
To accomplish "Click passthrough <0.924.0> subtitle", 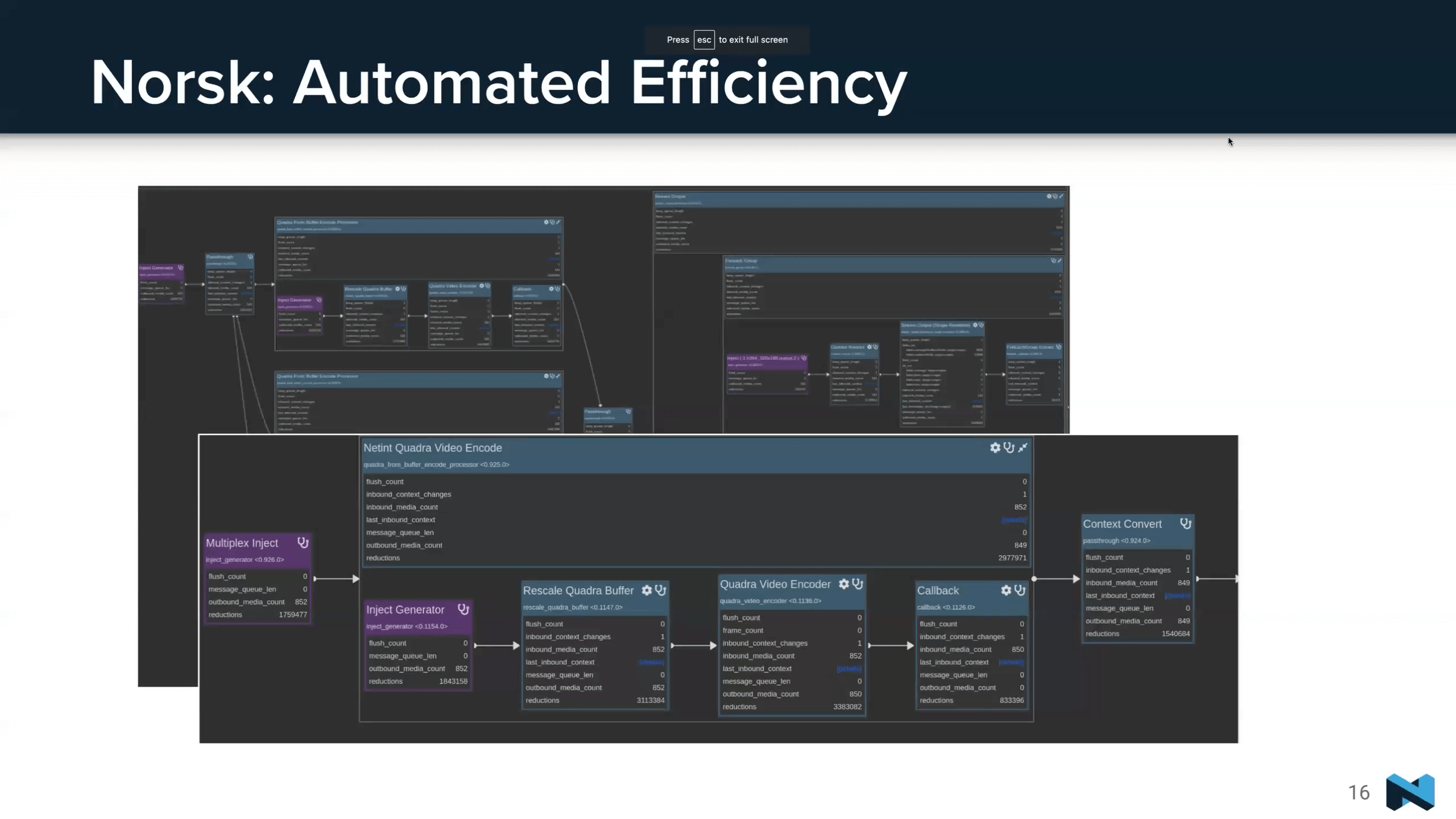I will click(x=1116, y=541).
